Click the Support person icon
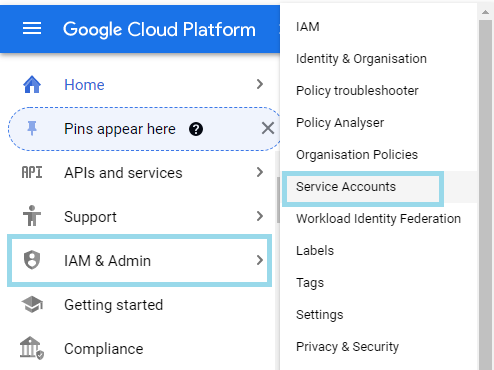Viewport: 494px width, 370px height. (x=32, y=216)
